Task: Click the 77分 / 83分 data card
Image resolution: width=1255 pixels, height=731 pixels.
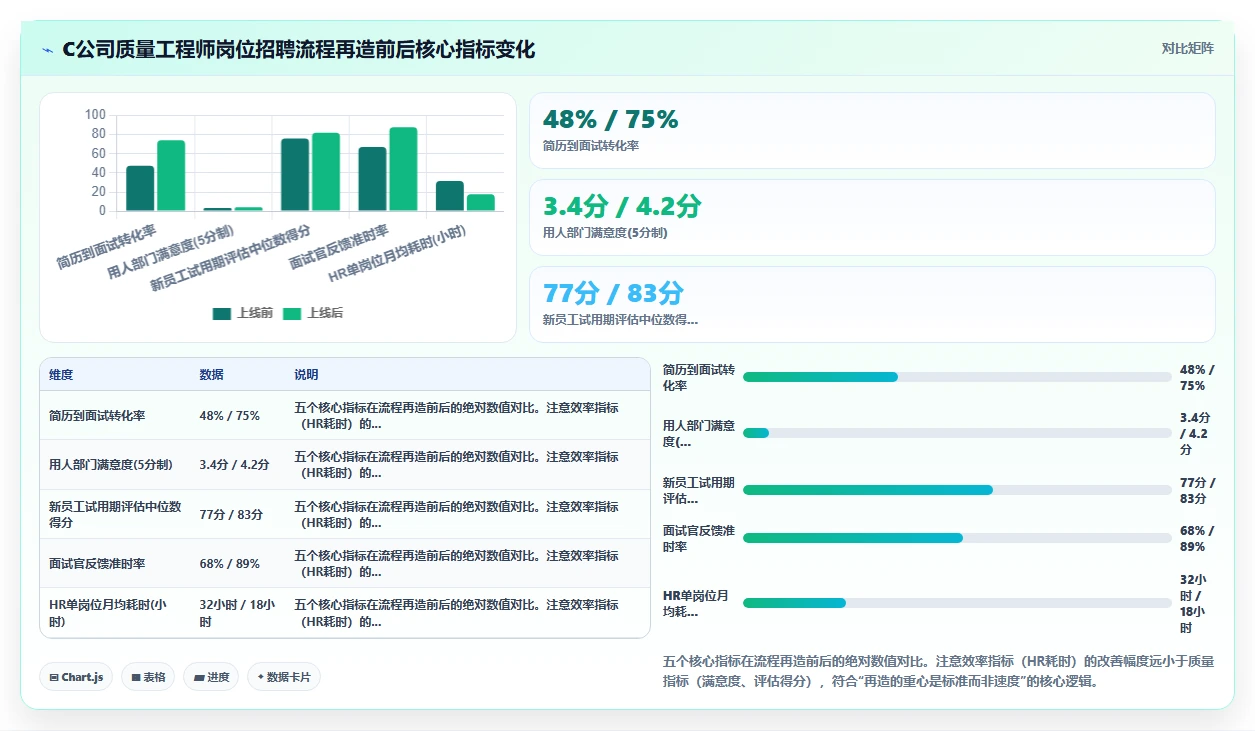Action: (x=872, y=304)
